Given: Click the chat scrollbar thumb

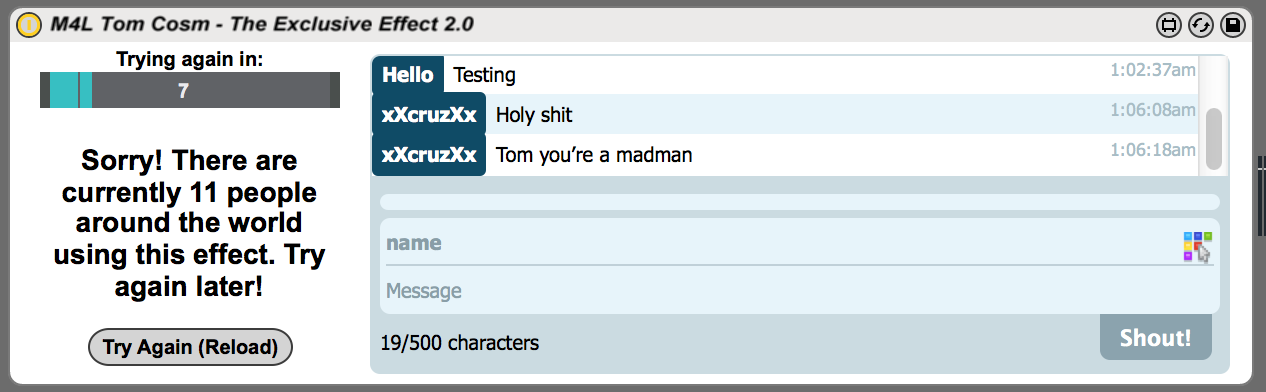Looking at the screenshot, I should (x=1213, y=140).
